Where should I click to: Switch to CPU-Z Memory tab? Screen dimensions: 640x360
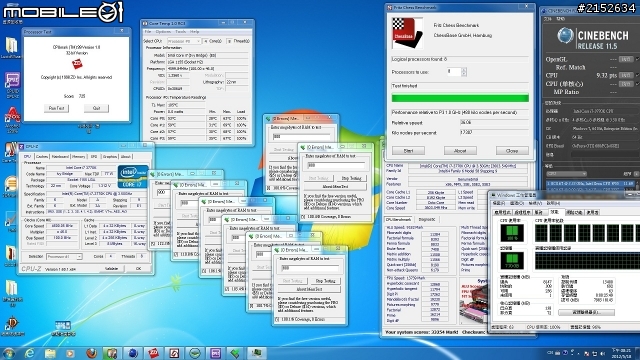(78, 157)
